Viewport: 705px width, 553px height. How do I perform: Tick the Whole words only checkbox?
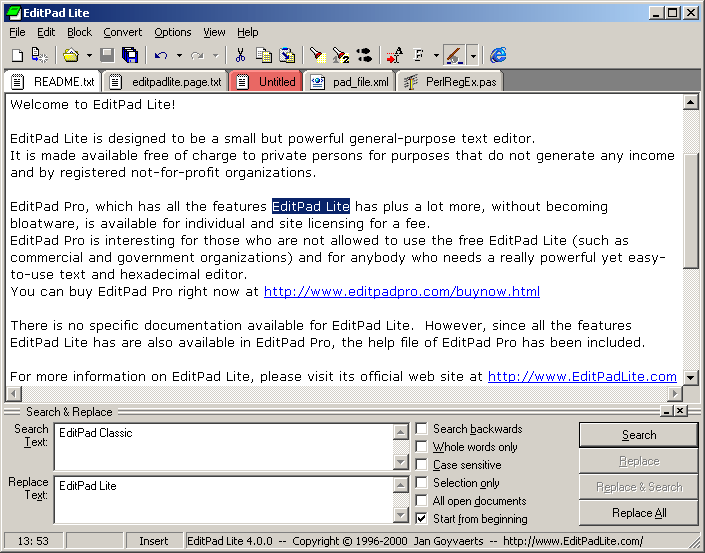tap(421, 446)
